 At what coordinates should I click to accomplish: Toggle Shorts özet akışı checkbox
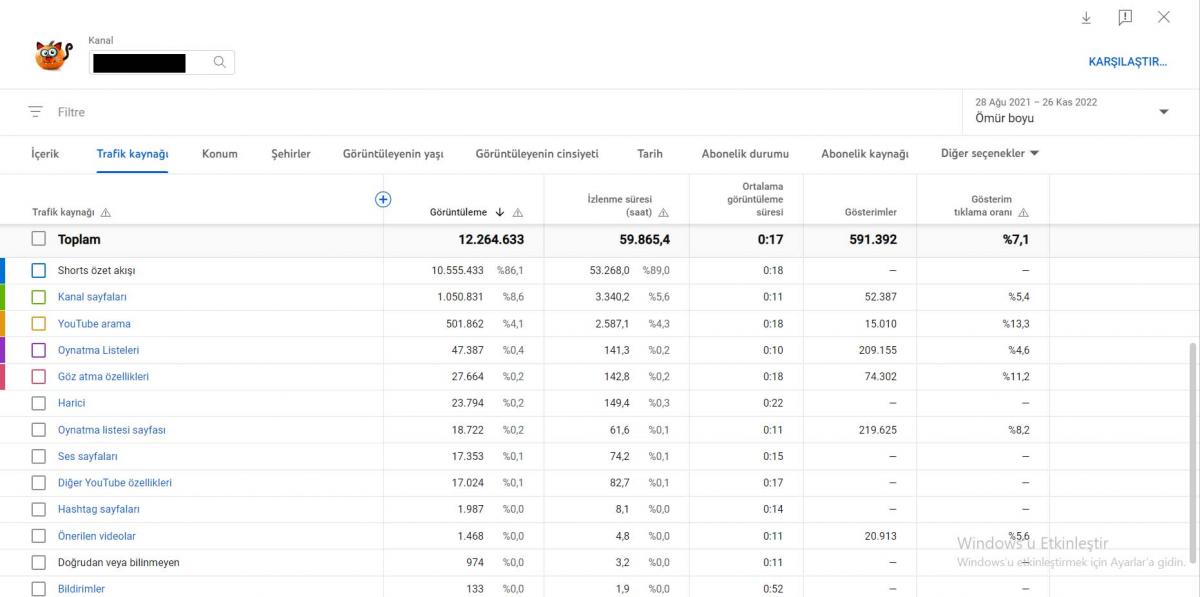(x=38, y=271)
